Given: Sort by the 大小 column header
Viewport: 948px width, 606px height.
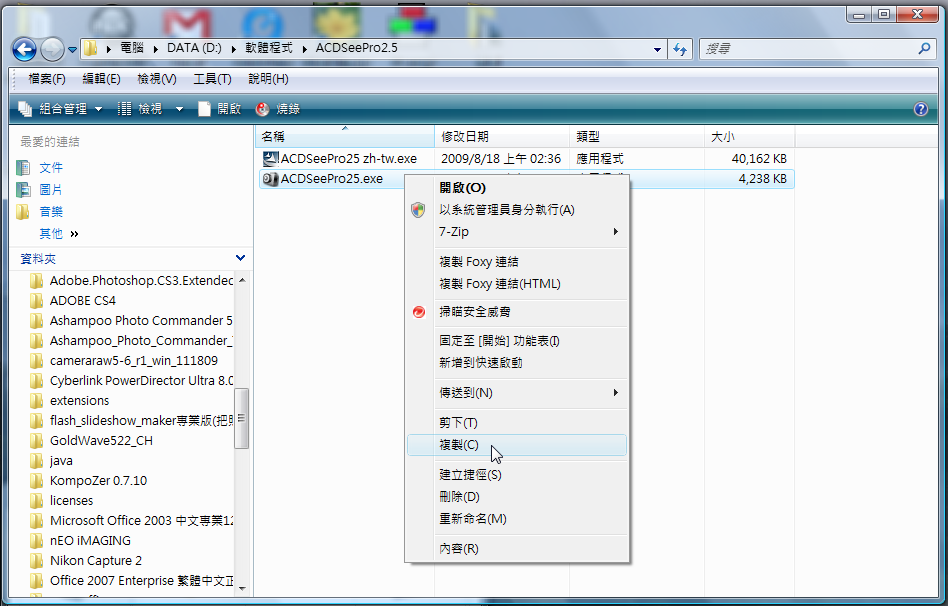Looking at the screenshot, I should (x=750, y=137).
